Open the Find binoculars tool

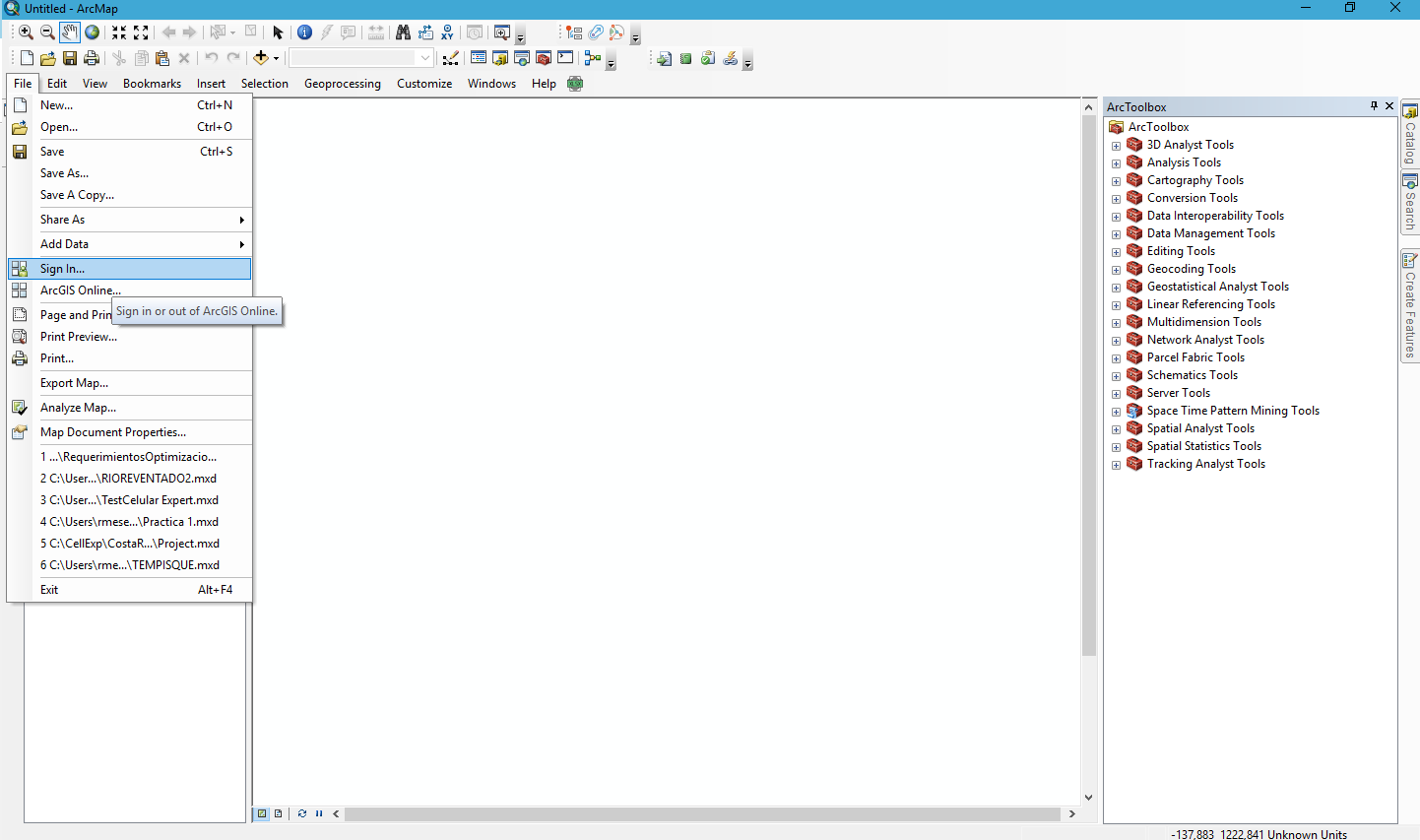coord(403,32)
